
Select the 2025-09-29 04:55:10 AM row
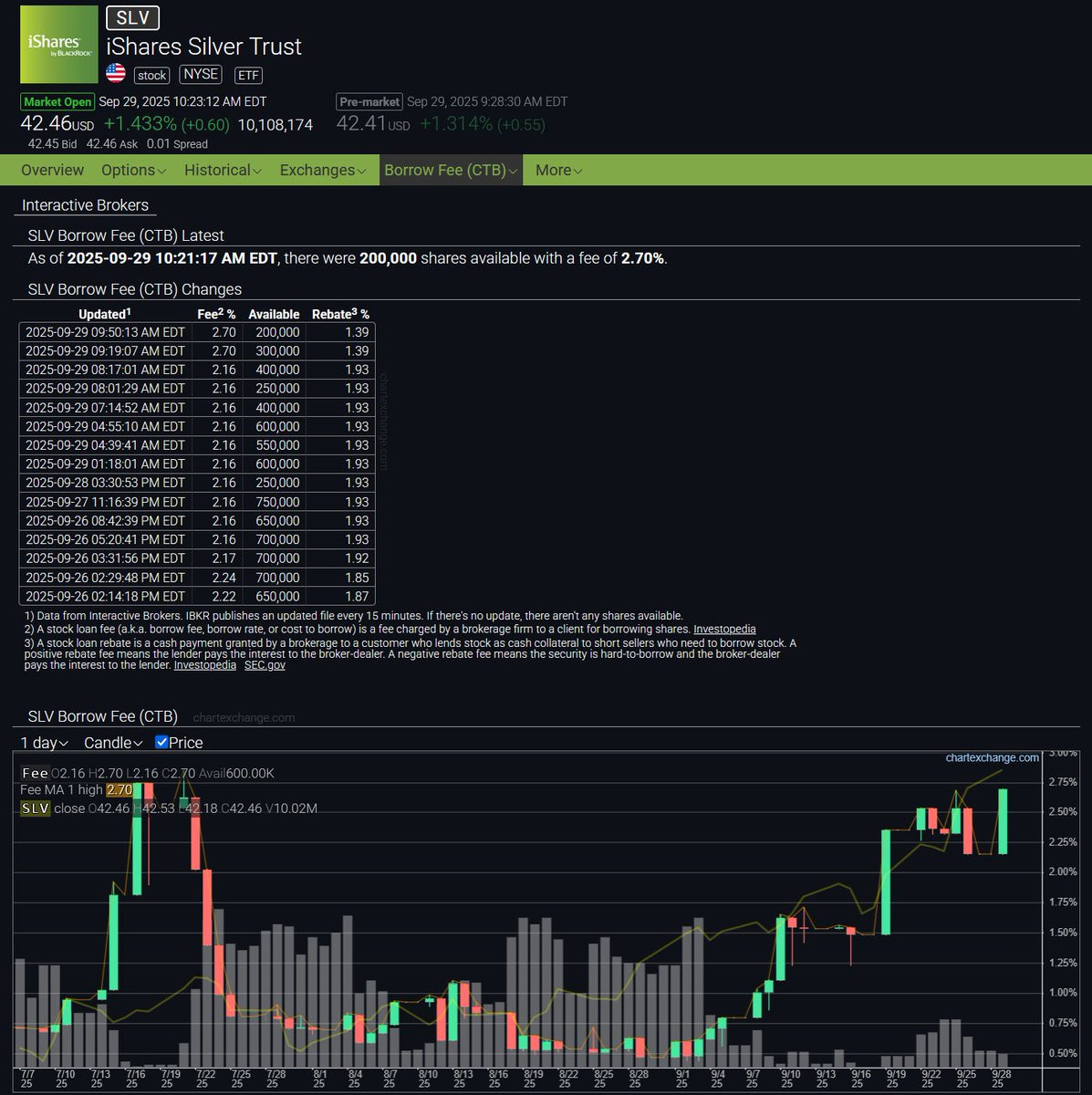197,426
